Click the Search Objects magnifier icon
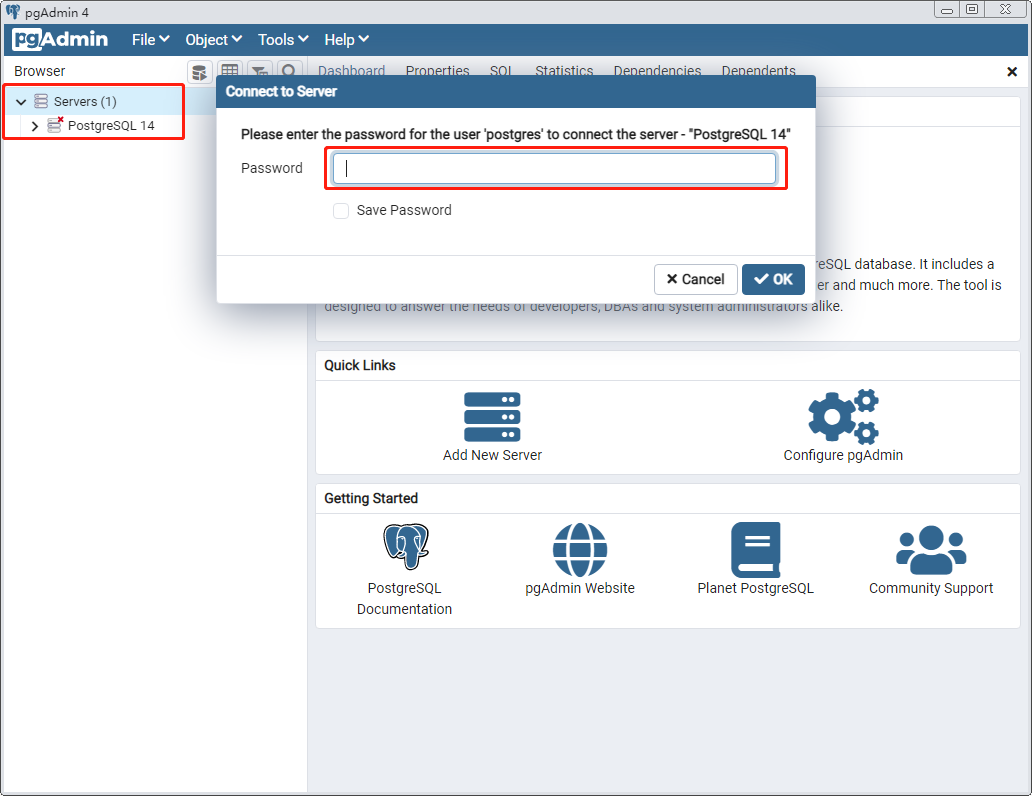Viewport: 1032px width, 796px height. (x=289, y=70)
